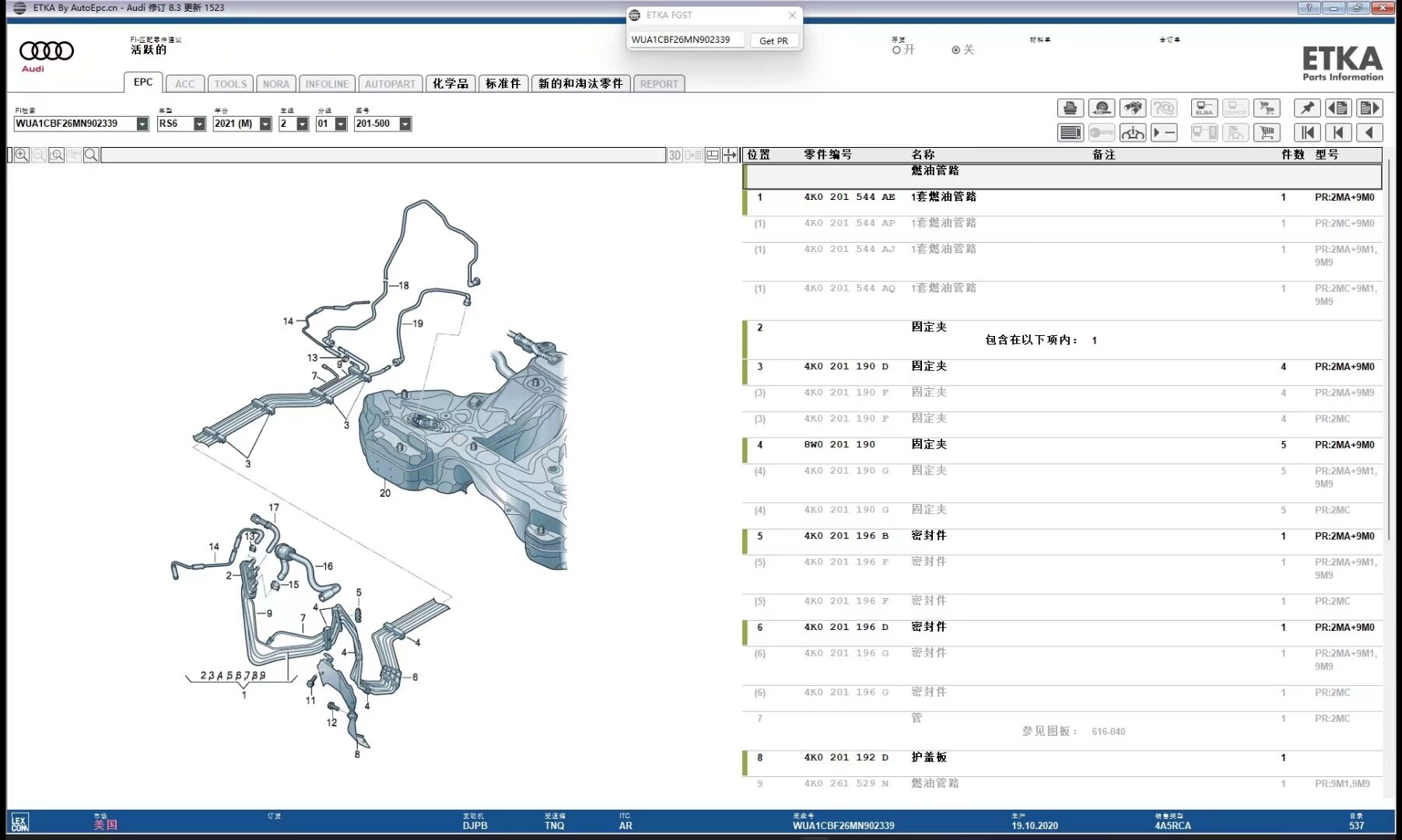Viewport: 1402px width, 840px height.
Task: Click callout number 20 on the fuel tank
Action: click(385, 493)
